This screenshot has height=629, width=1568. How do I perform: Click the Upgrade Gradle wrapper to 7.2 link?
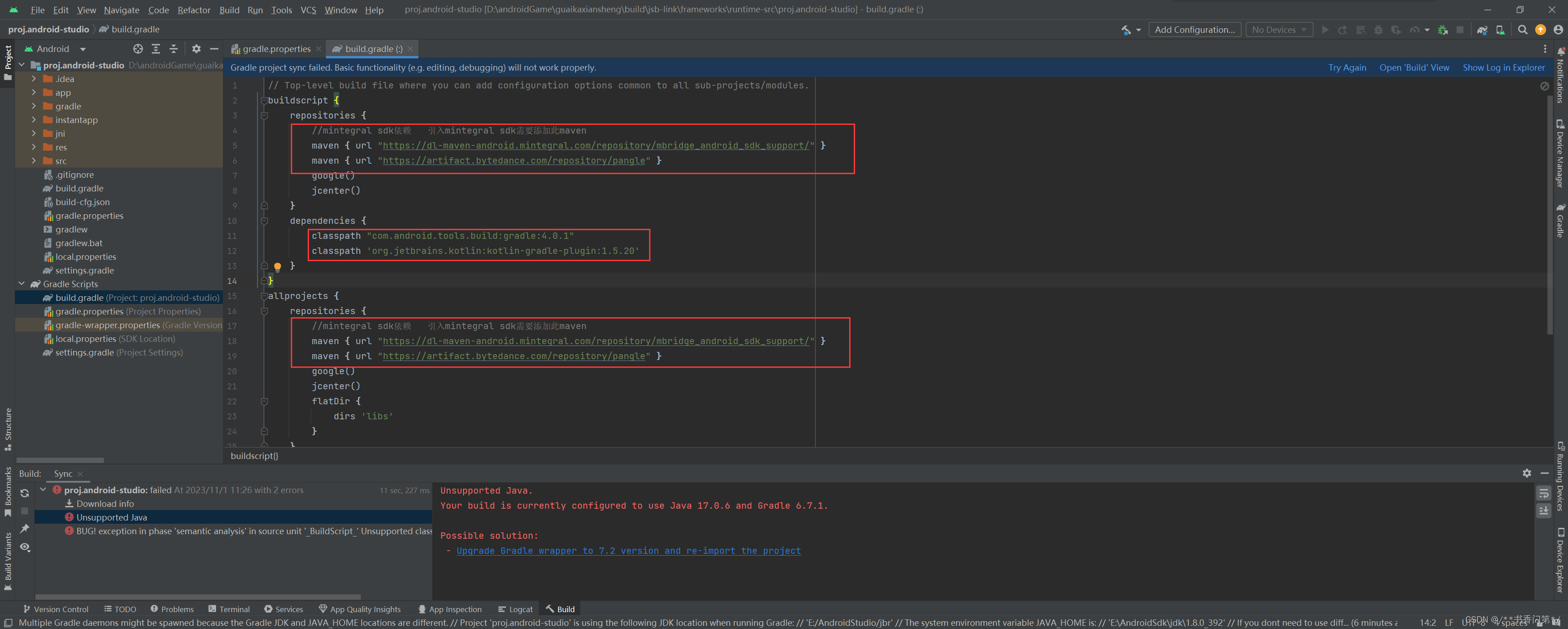628,551
